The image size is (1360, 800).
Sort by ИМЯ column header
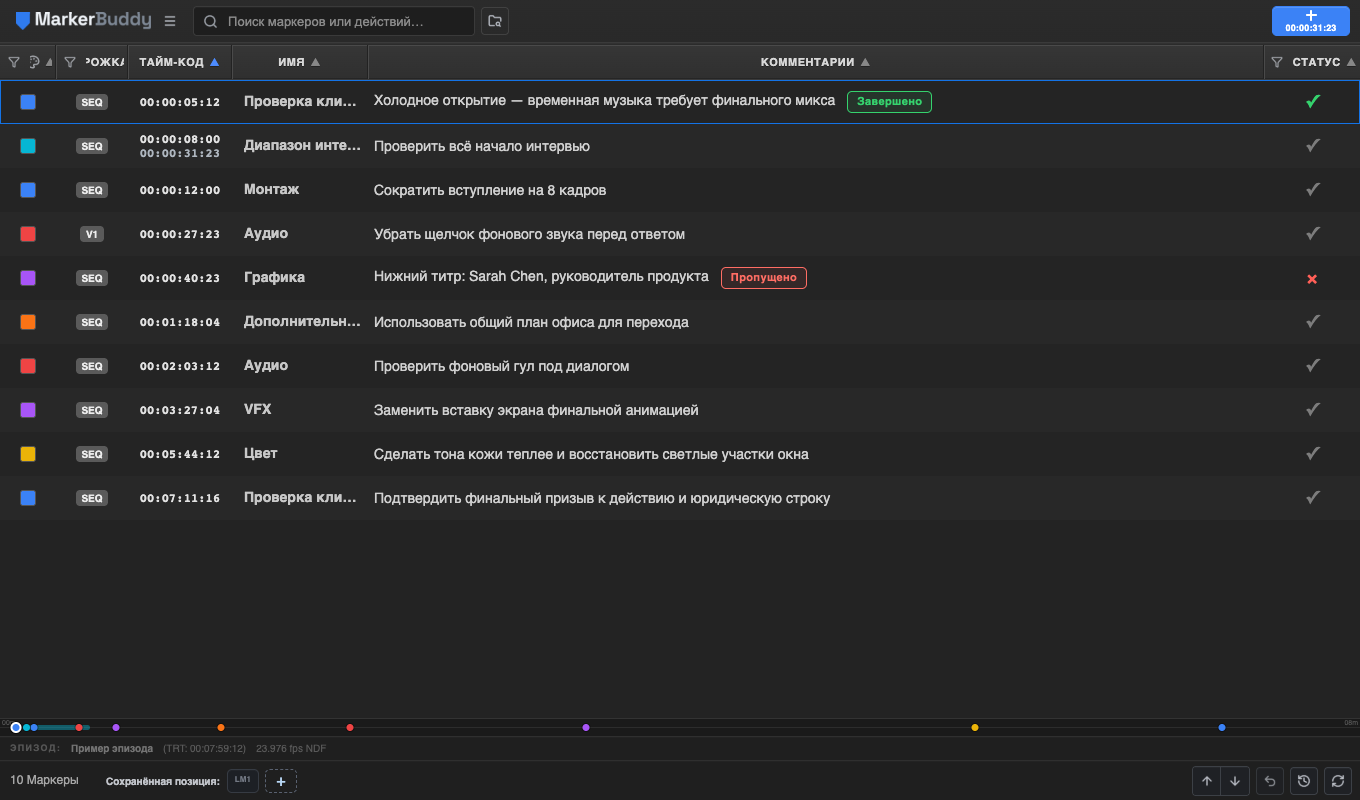coord(300,62)
